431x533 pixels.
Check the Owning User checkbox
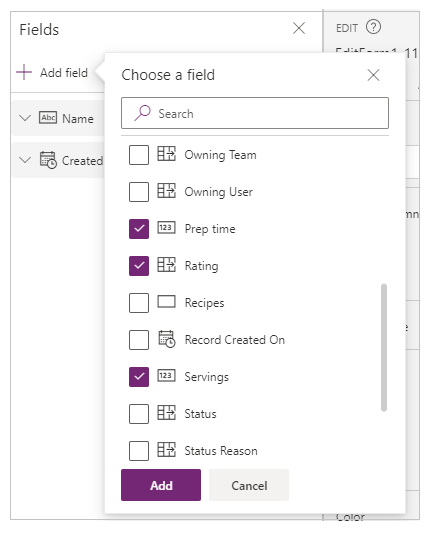[139, 192]
